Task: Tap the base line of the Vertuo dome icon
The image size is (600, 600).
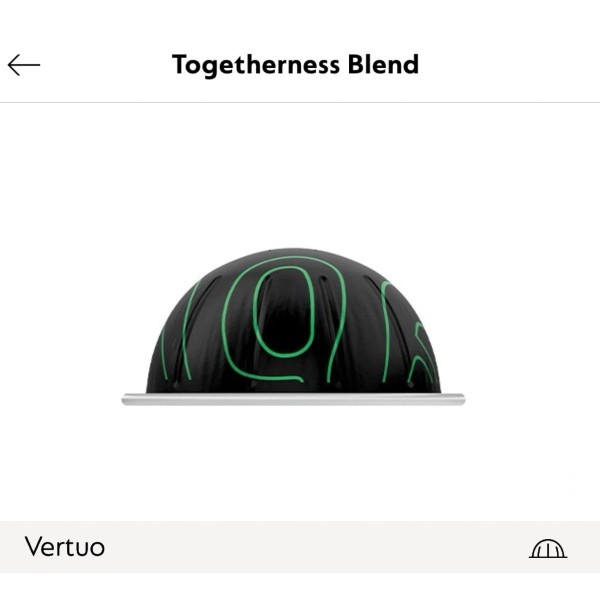Action: point(548,557)
